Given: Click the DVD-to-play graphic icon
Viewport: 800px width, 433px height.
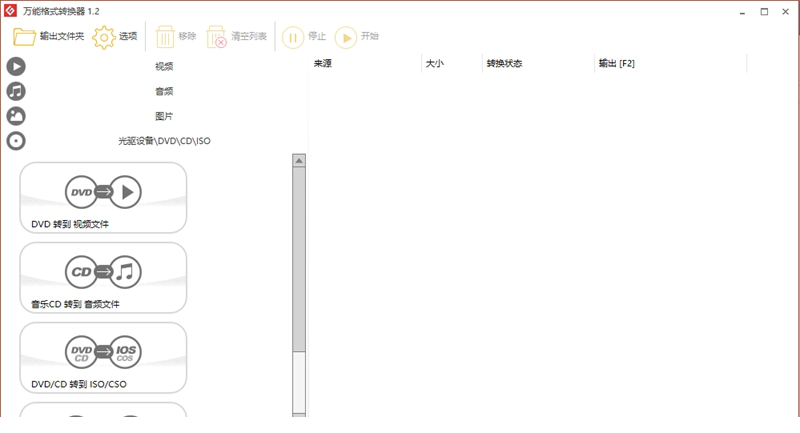Looking at the screenshot, I should [103, 192].
